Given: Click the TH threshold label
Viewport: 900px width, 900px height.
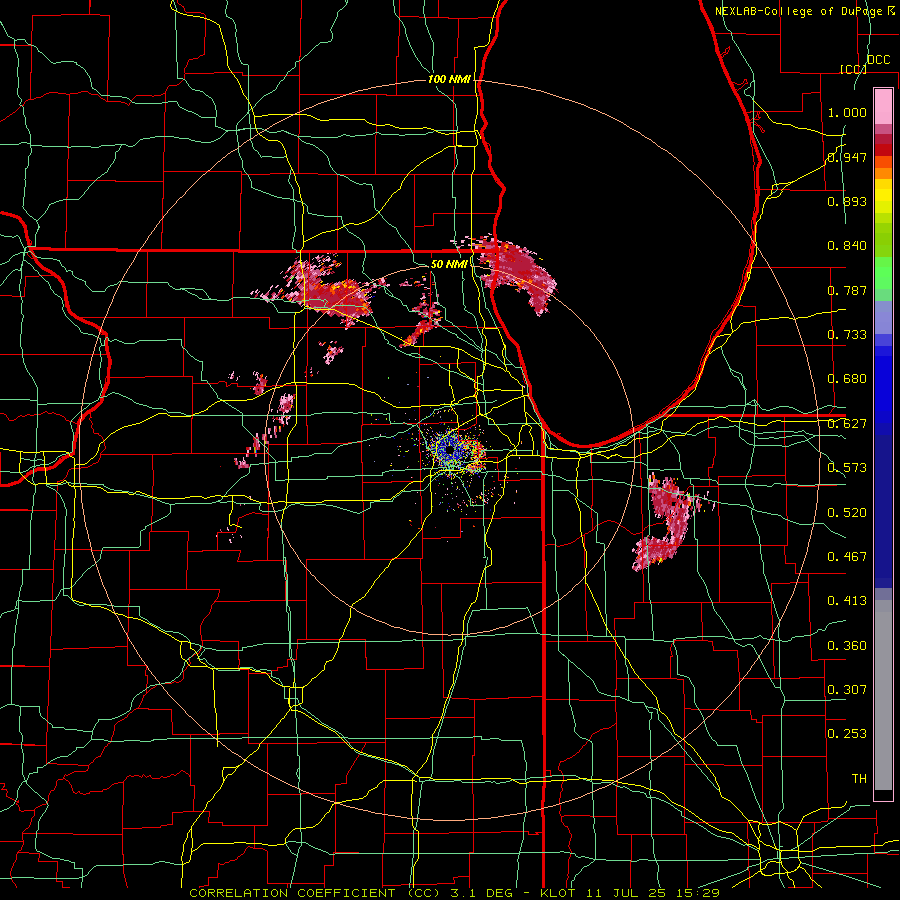Looking at the screenshot, I should point(859,778).
